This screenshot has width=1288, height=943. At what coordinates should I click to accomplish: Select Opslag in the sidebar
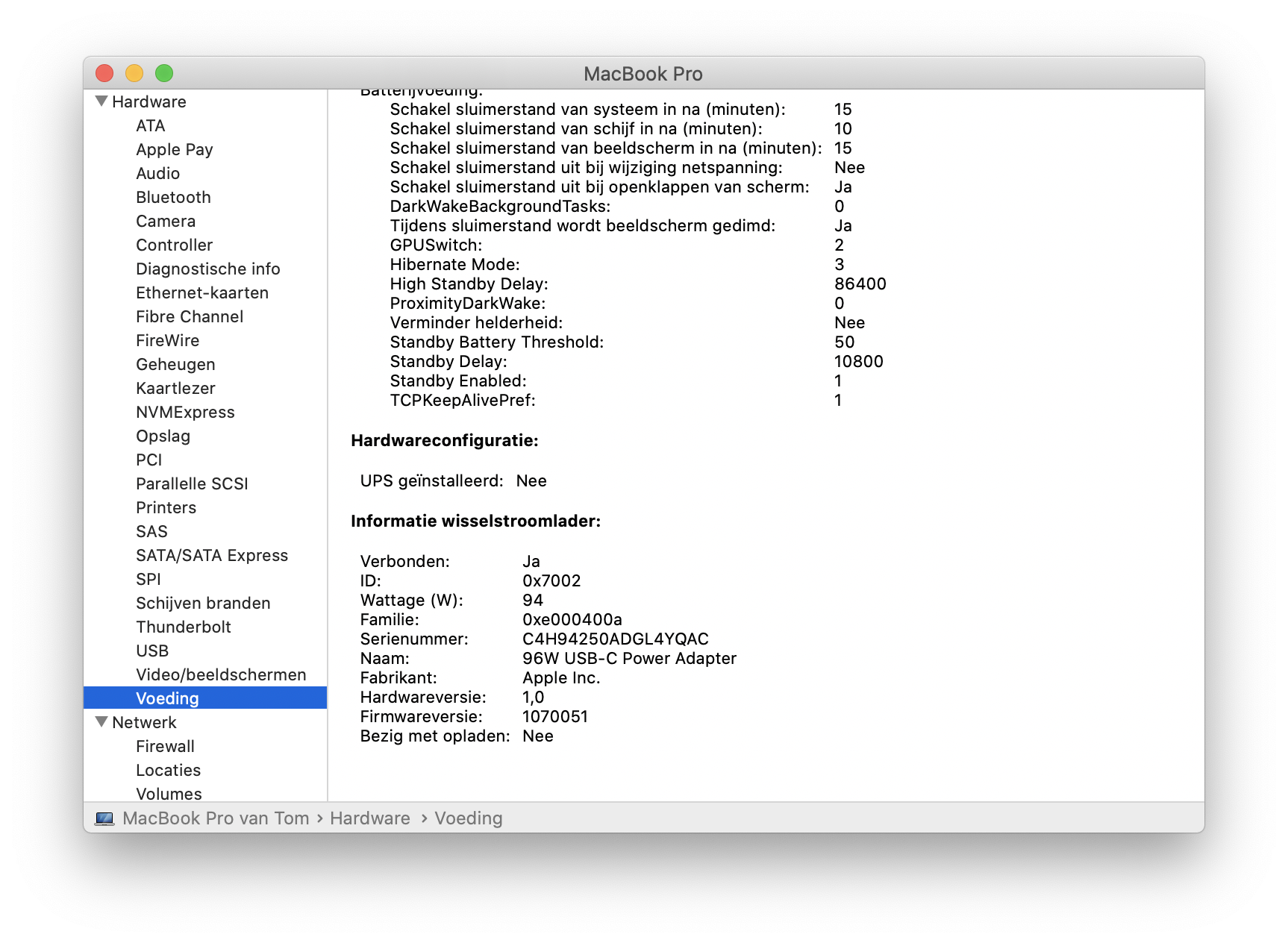point(163,436)
